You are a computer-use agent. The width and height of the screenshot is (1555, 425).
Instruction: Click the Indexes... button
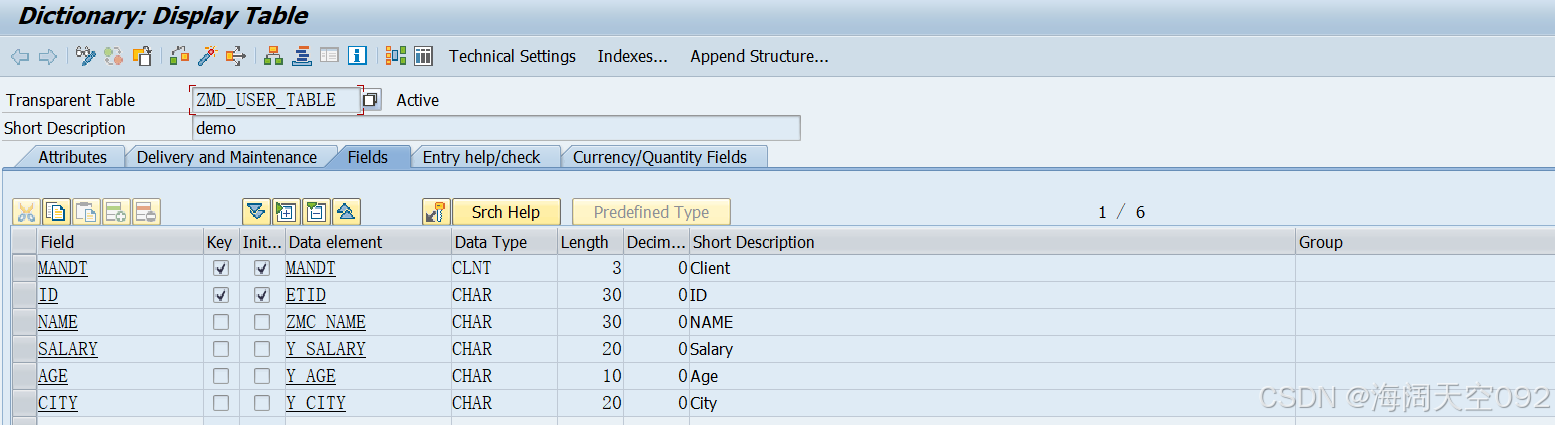point(633,56)
